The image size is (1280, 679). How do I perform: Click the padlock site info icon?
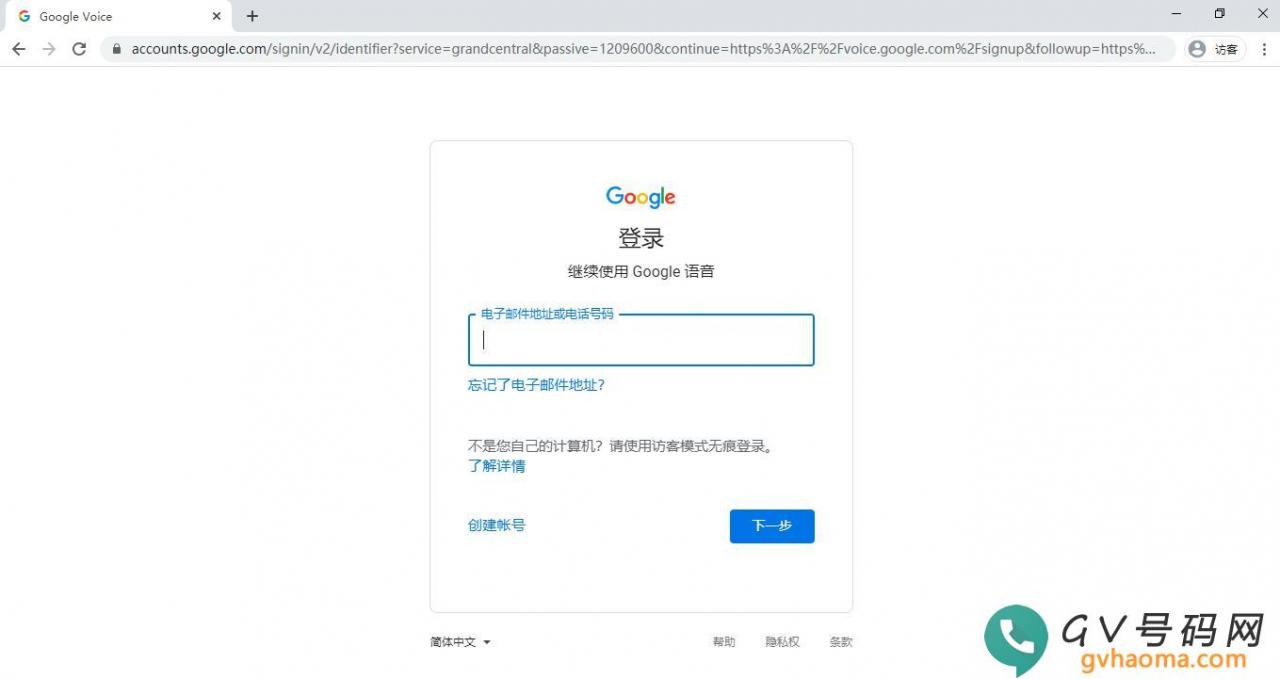pos(117,49)
